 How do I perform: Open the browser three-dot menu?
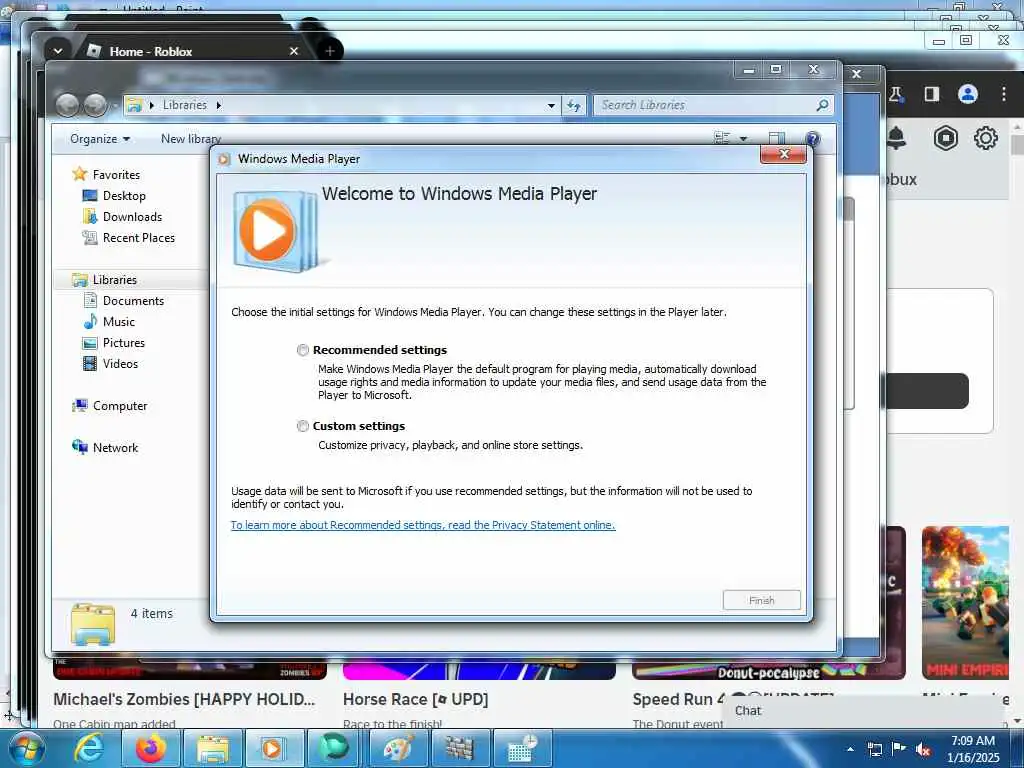[x=1004, y=95]
